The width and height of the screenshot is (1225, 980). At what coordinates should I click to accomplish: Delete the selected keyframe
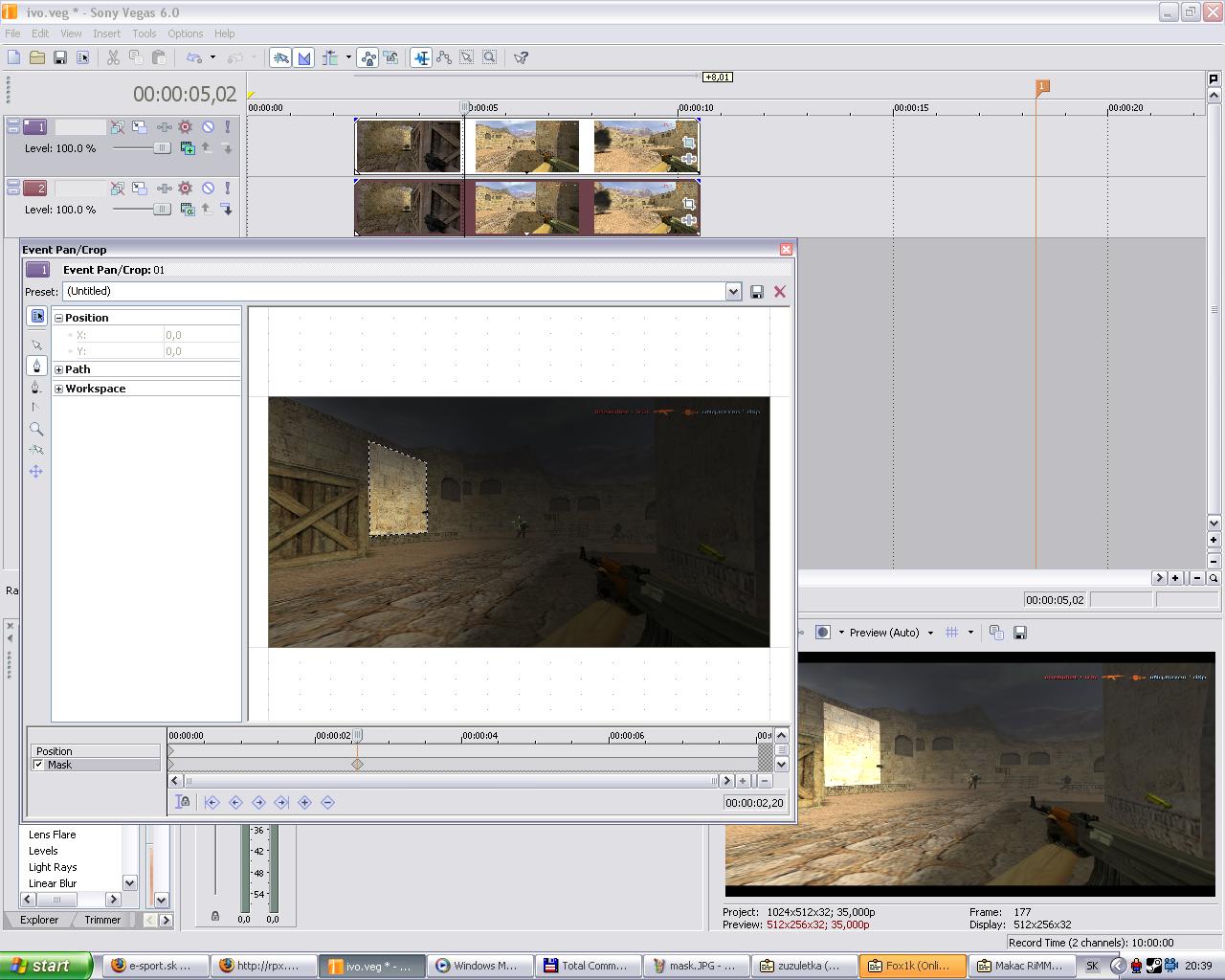(327, 802)
